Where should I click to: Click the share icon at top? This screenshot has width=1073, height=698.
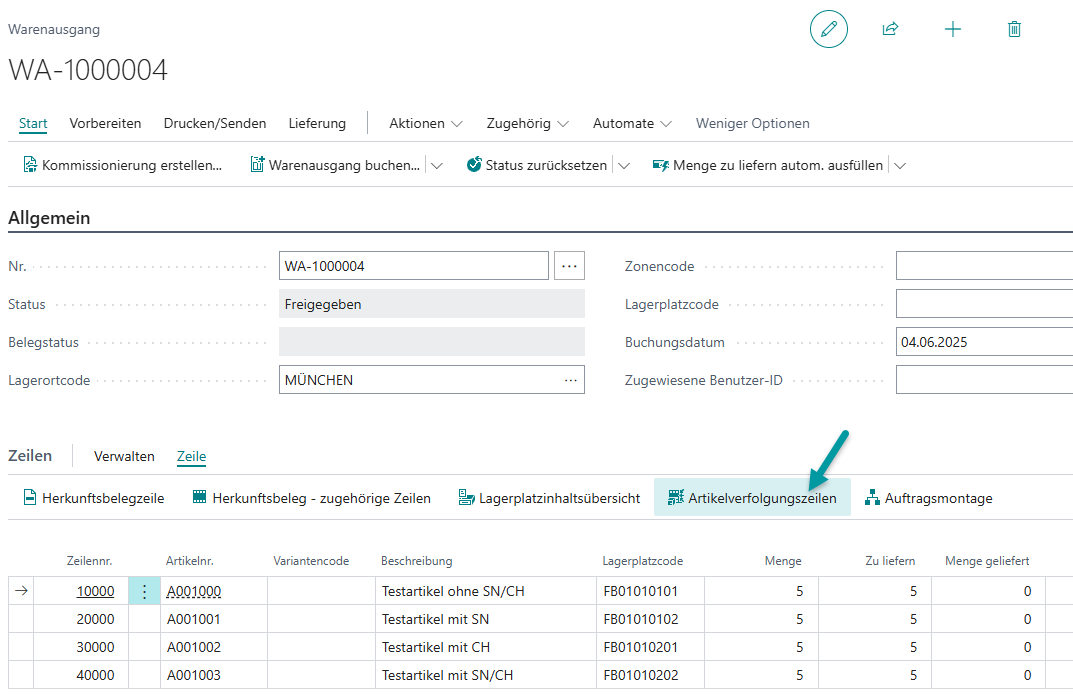pos(890,30)
